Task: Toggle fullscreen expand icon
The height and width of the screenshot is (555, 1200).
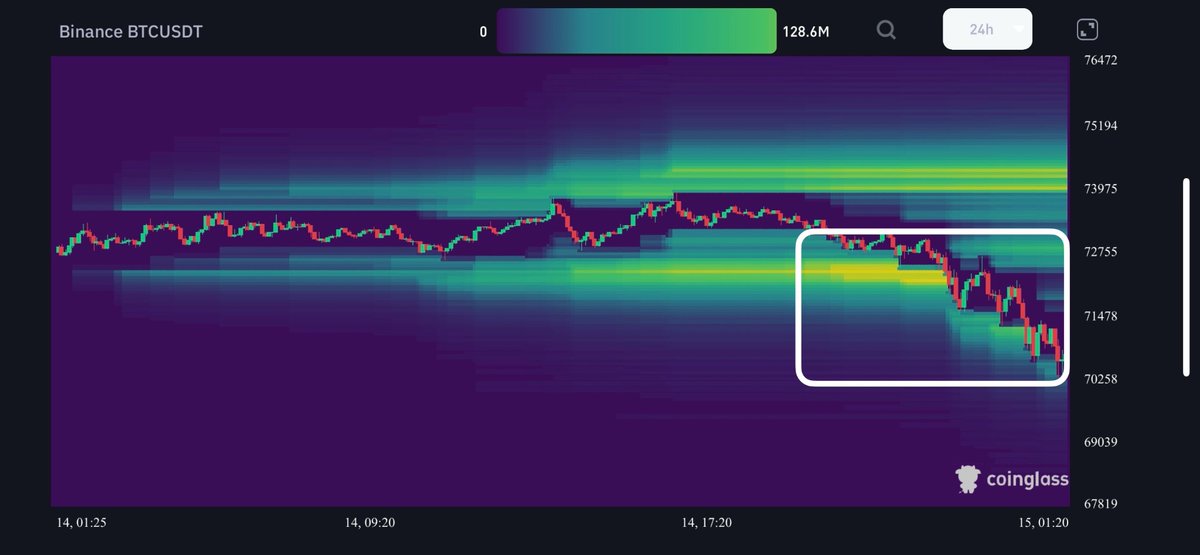Action: (1086, 30)
